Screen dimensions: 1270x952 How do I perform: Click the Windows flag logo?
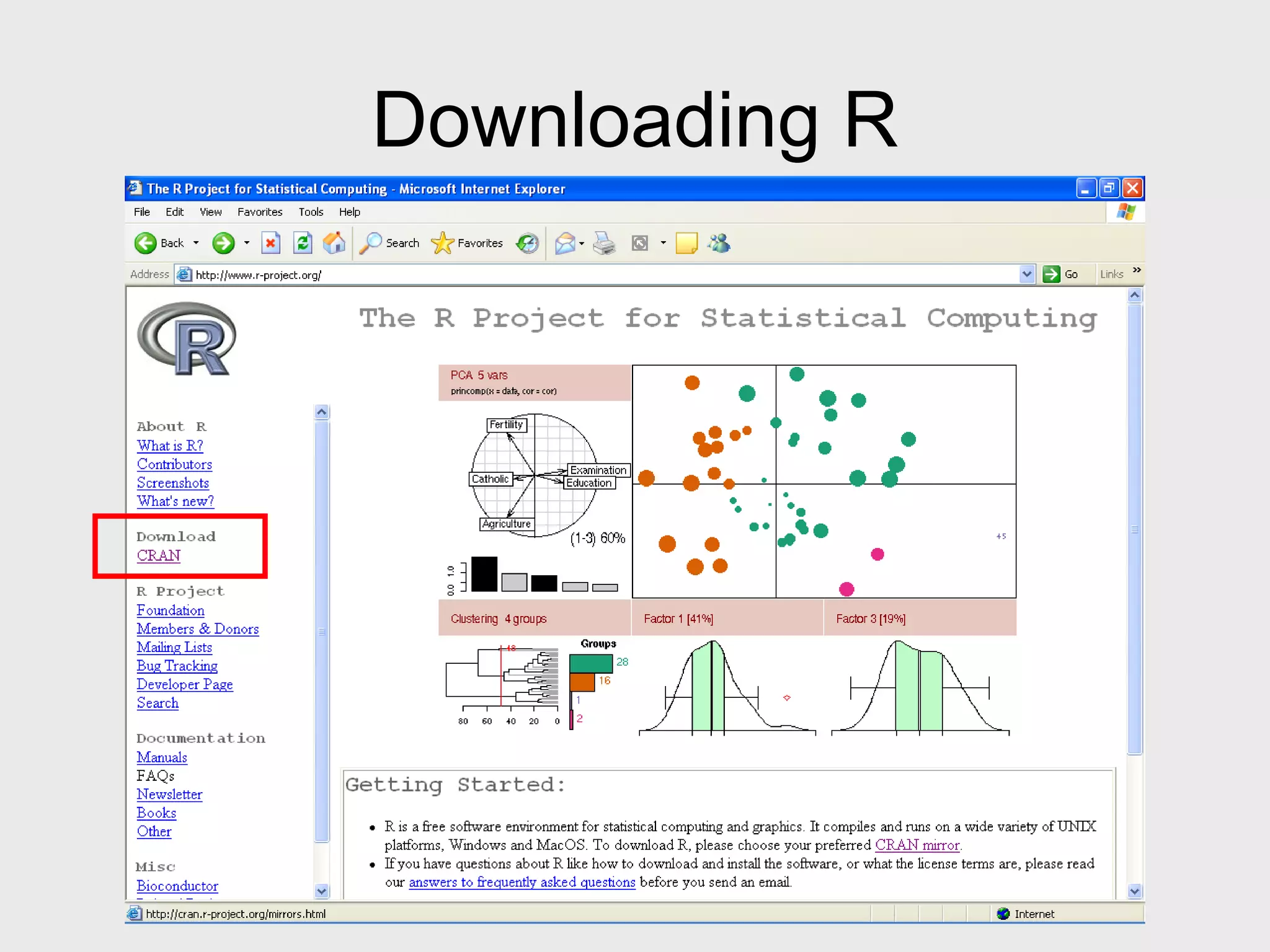pos(1126,212)
